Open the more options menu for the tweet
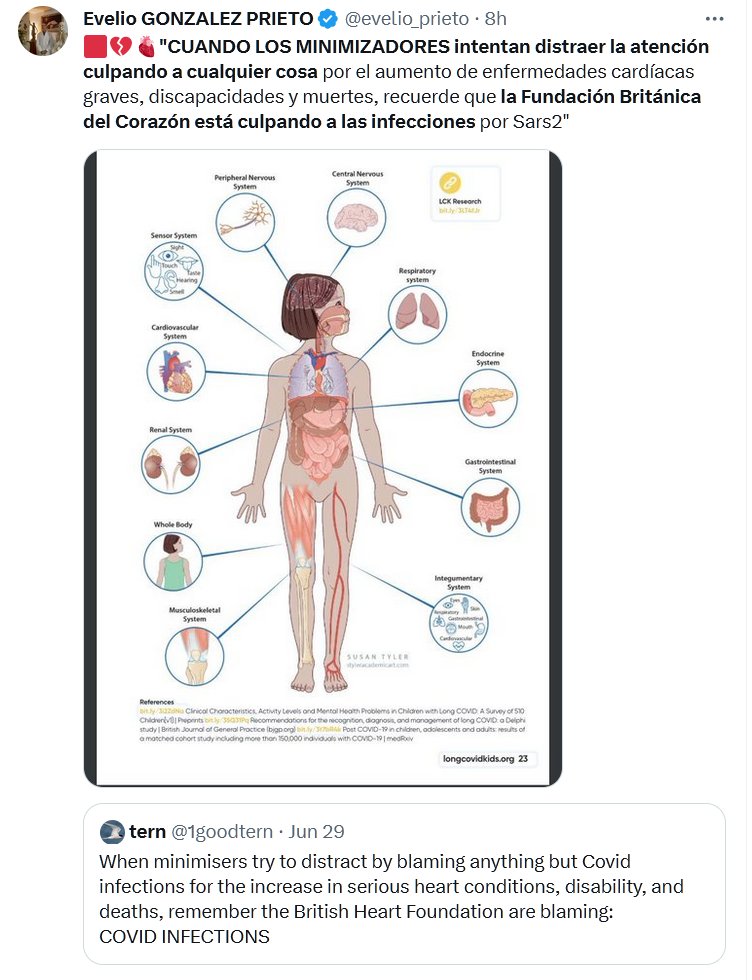Viewport: 752px width, 980px height. 713,19
